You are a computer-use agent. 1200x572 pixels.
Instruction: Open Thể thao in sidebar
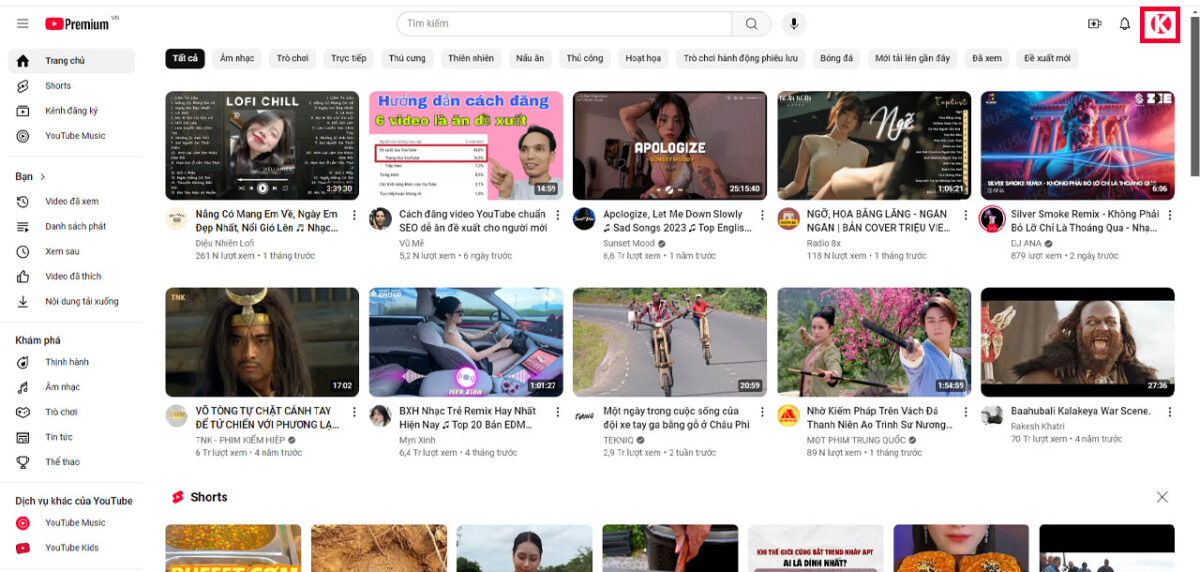click(71, 462)
